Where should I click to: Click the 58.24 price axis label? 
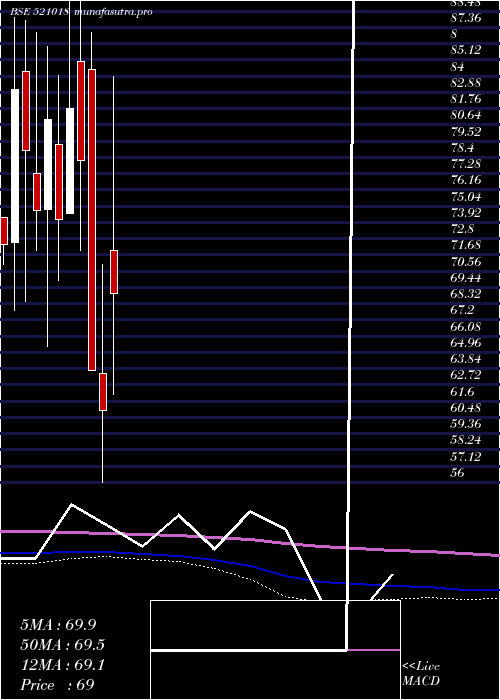(466, 440)
